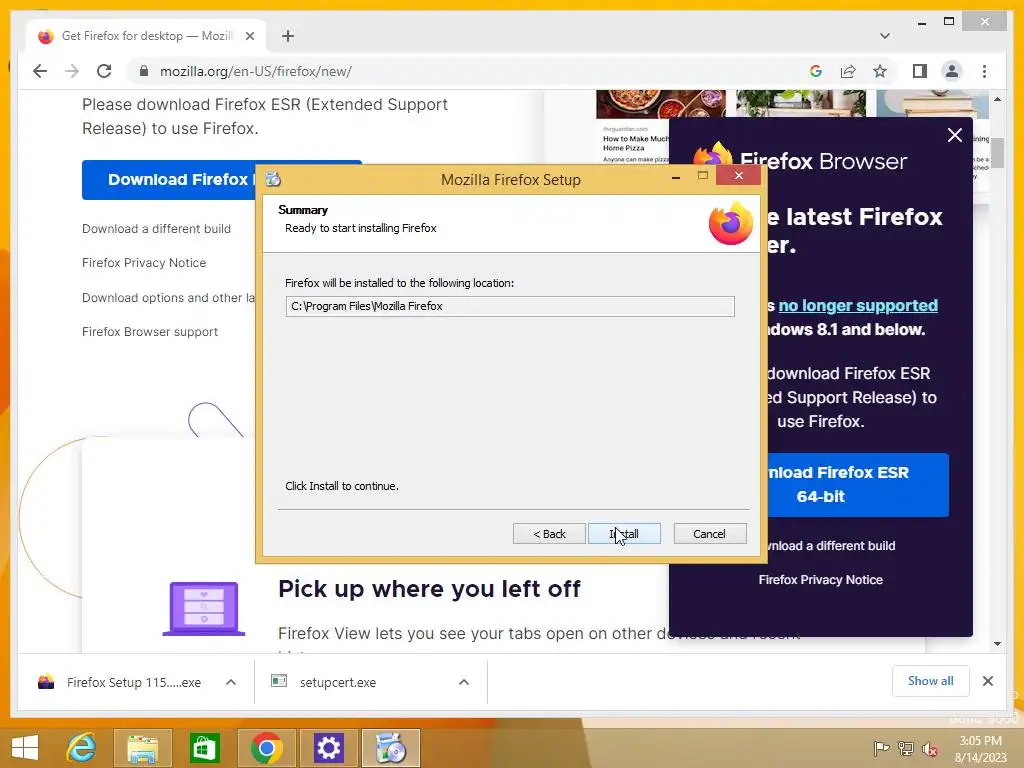Click the purple laptop illustration
This screenshot has height=768, width=1024.
[204, 608]
